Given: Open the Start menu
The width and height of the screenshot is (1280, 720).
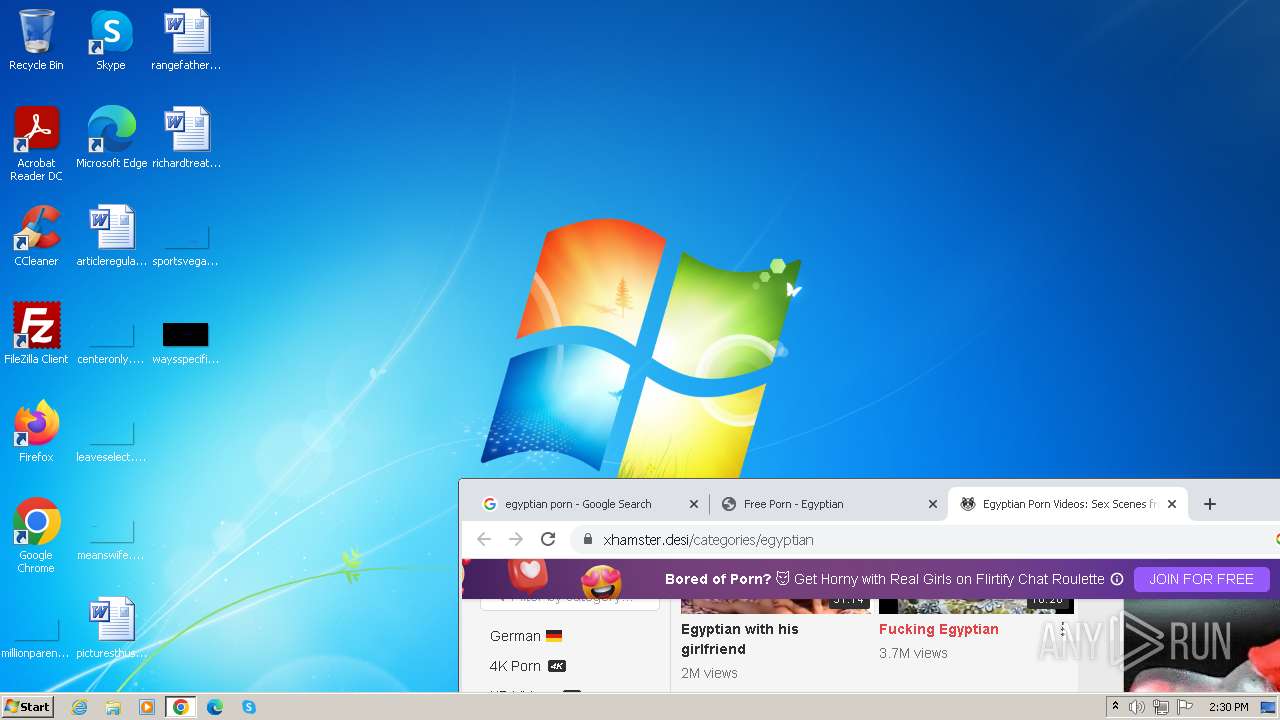Looking at the screenshot, I should [27, 707].
